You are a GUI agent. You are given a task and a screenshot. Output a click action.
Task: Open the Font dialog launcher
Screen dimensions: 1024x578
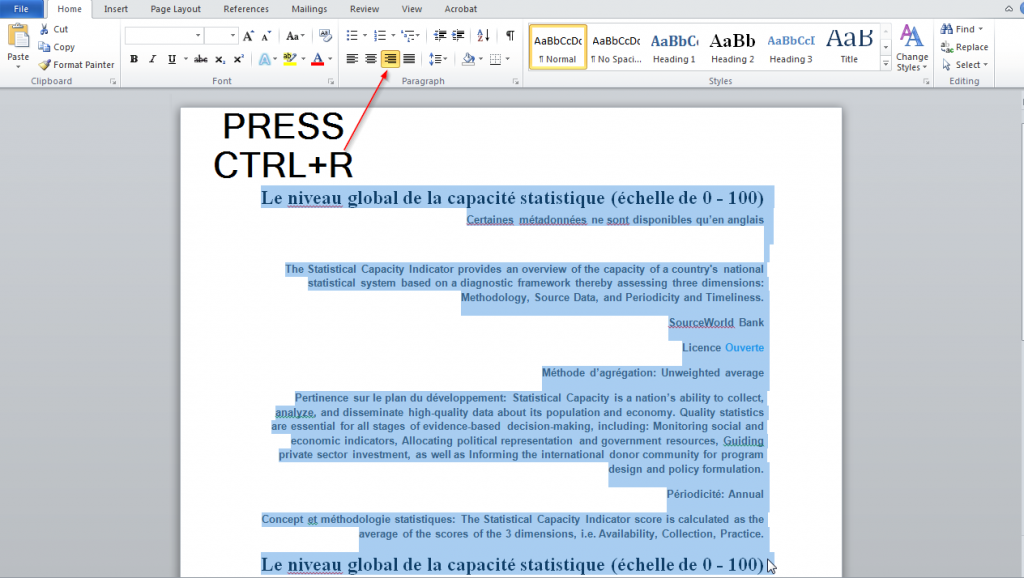pyautogui.click(x=330, y=82)
